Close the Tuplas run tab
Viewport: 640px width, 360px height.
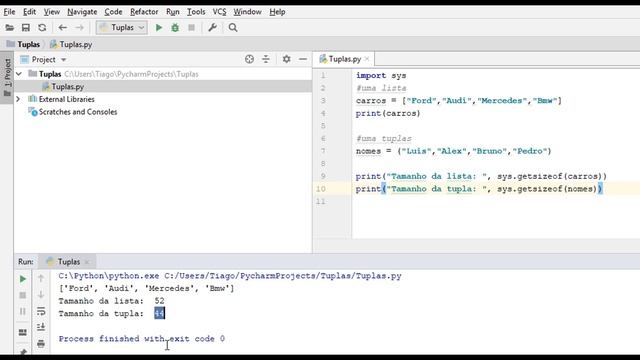[87, 262]
